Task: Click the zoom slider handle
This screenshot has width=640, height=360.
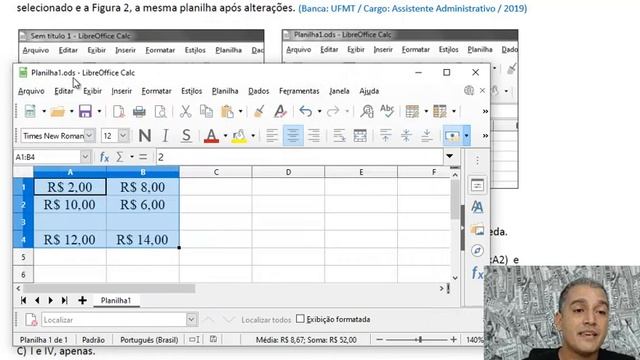Action: click(420, 340)
